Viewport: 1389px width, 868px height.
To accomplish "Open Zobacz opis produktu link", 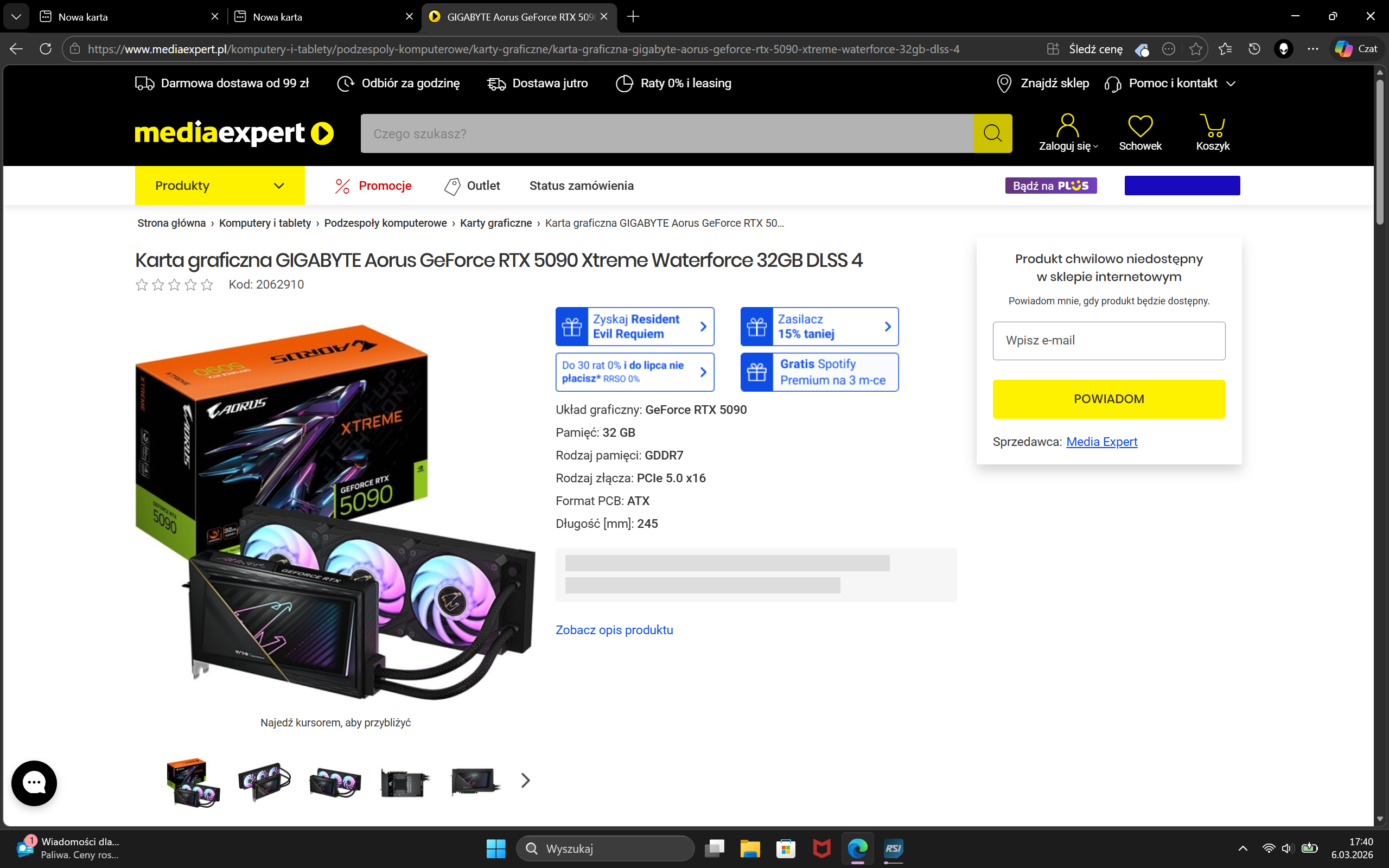I will (614, 630).
